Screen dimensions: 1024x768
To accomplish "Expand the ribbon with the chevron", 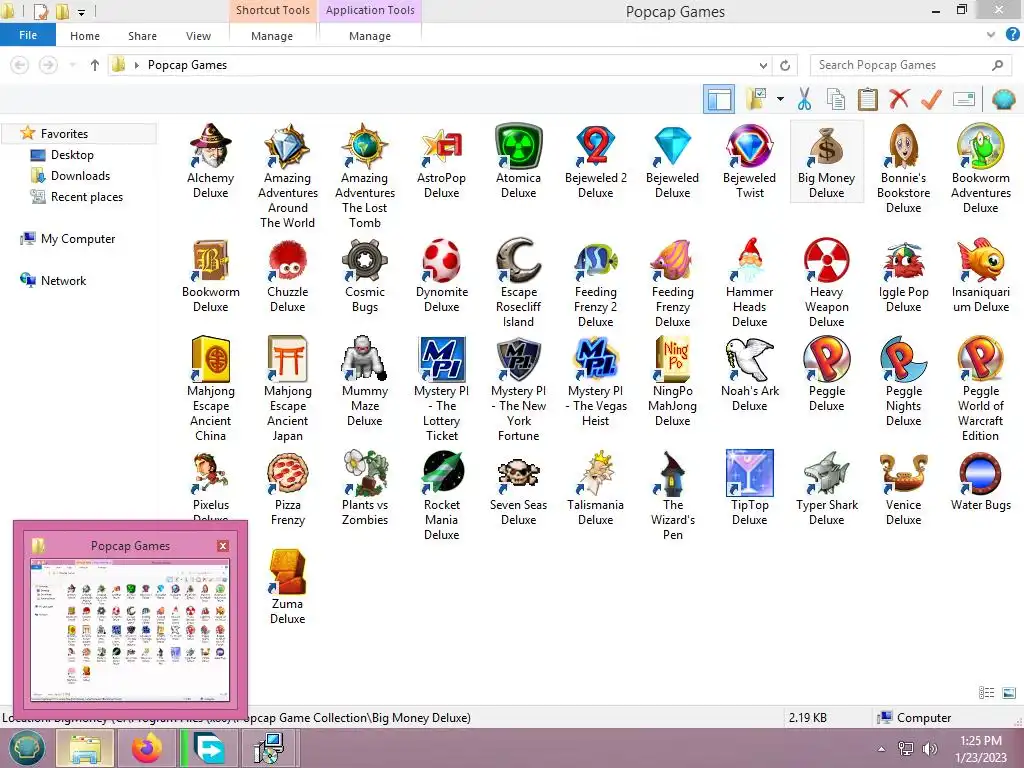I will (x=991, y=35).
